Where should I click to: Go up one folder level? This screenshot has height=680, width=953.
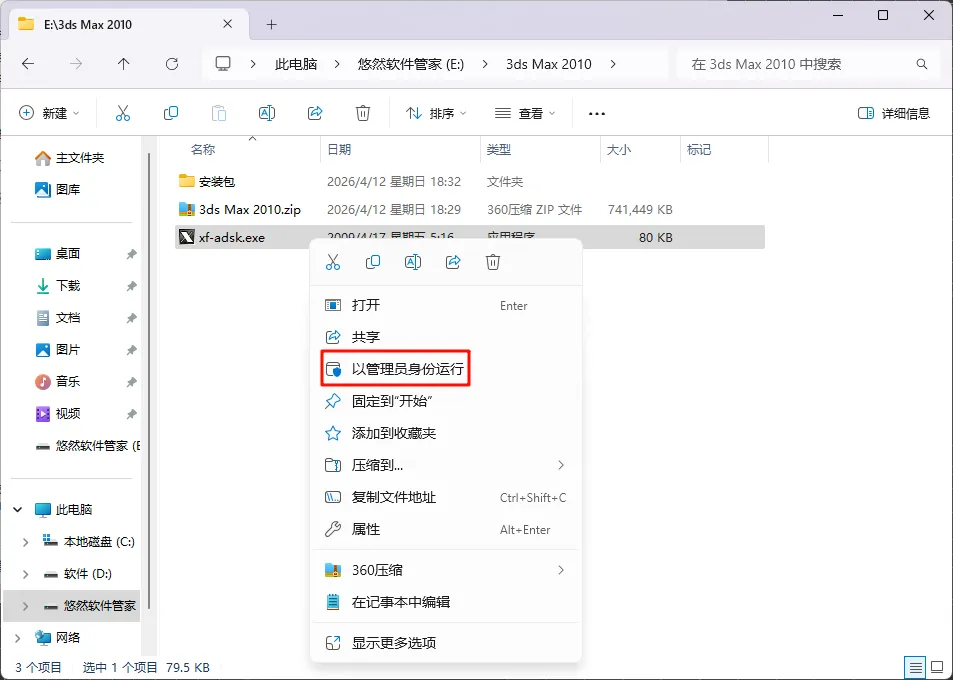123,64
